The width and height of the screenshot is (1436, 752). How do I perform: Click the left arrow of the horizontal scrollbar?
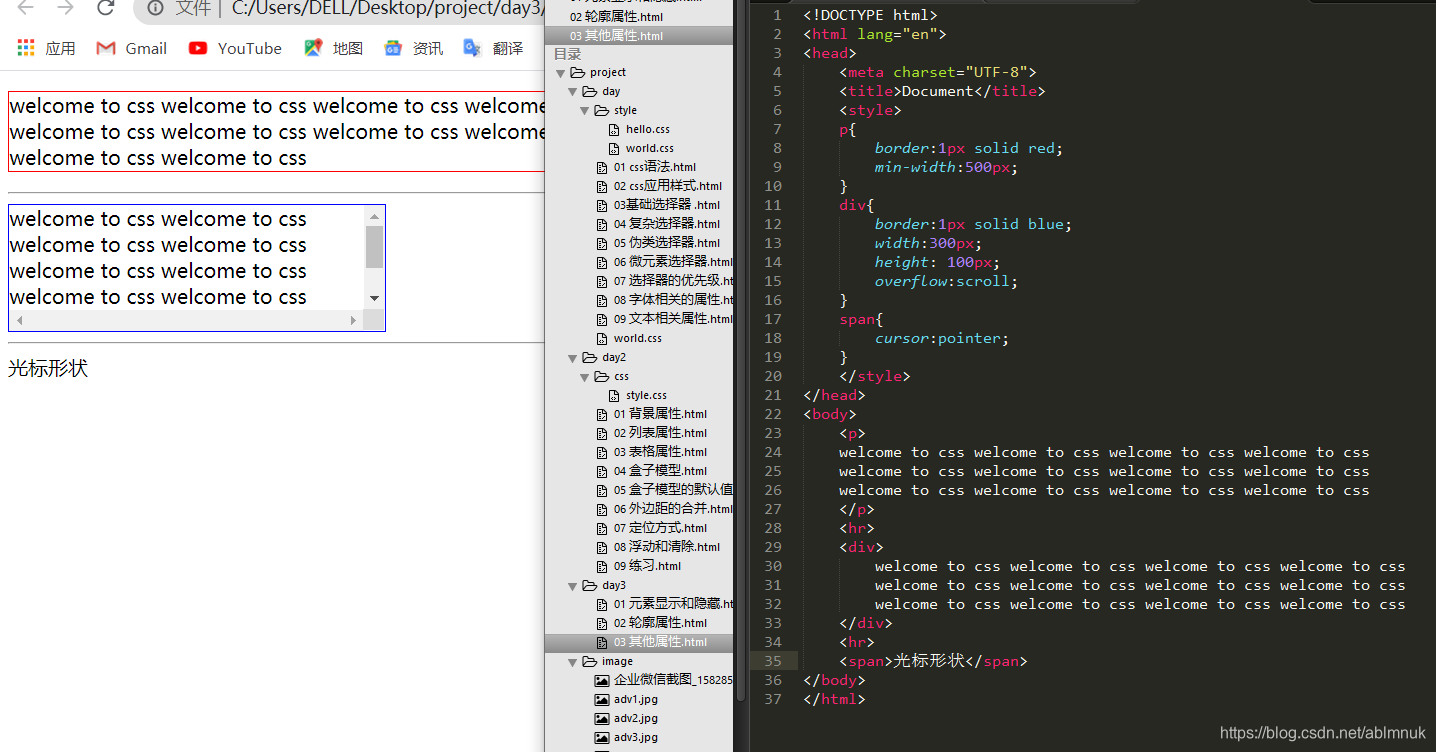click(x=19, y=320)
